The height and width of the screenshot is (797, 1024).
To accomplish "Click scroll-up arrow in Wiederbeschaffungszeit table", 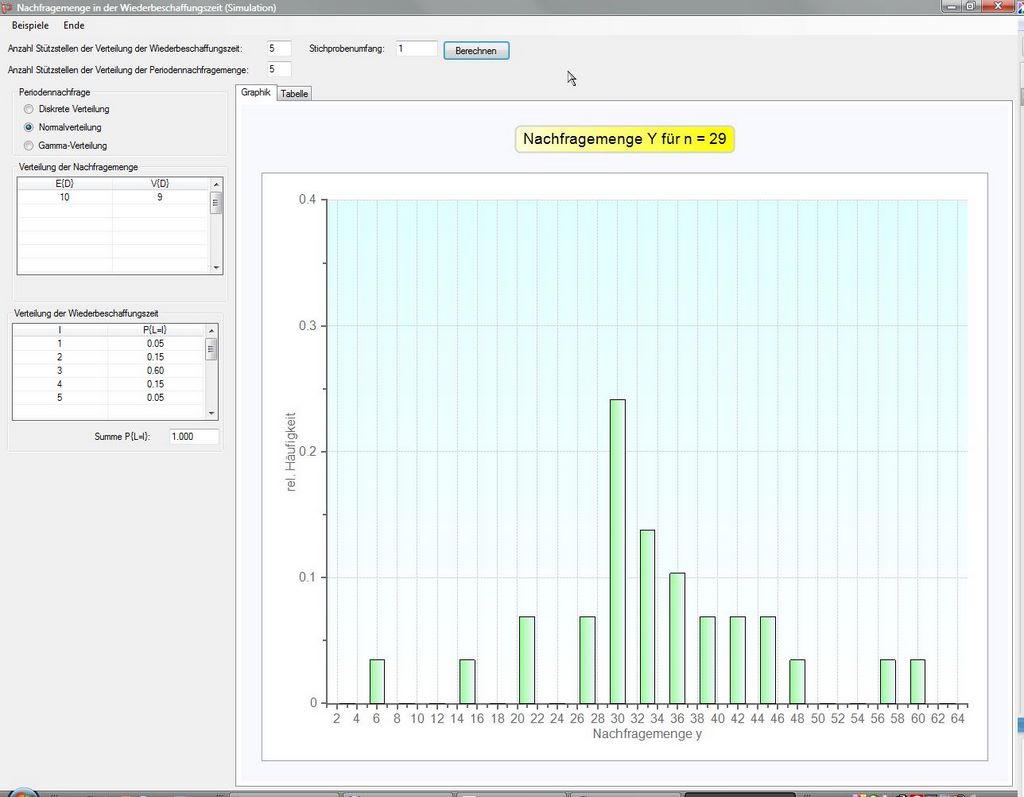I will (211, 330).
